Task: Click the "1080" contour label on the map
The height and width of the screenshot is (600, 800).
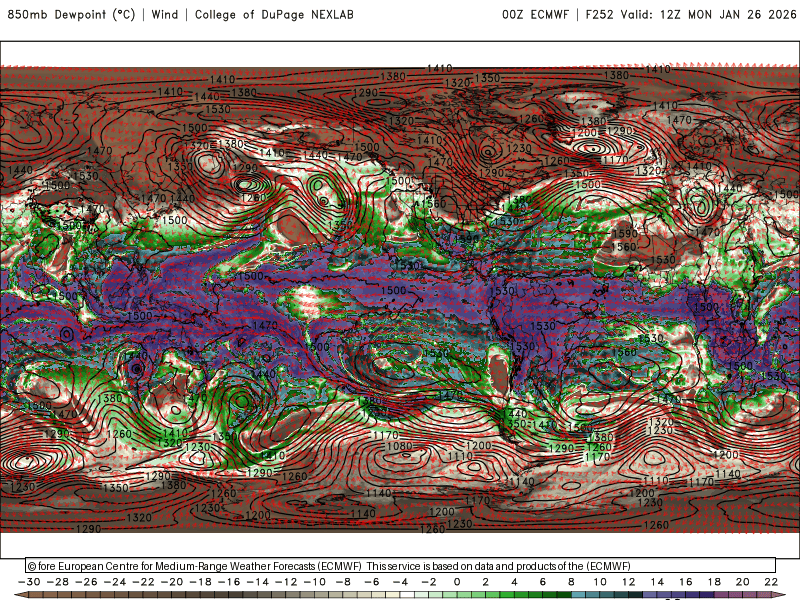Action: click(x=399, y=446)
